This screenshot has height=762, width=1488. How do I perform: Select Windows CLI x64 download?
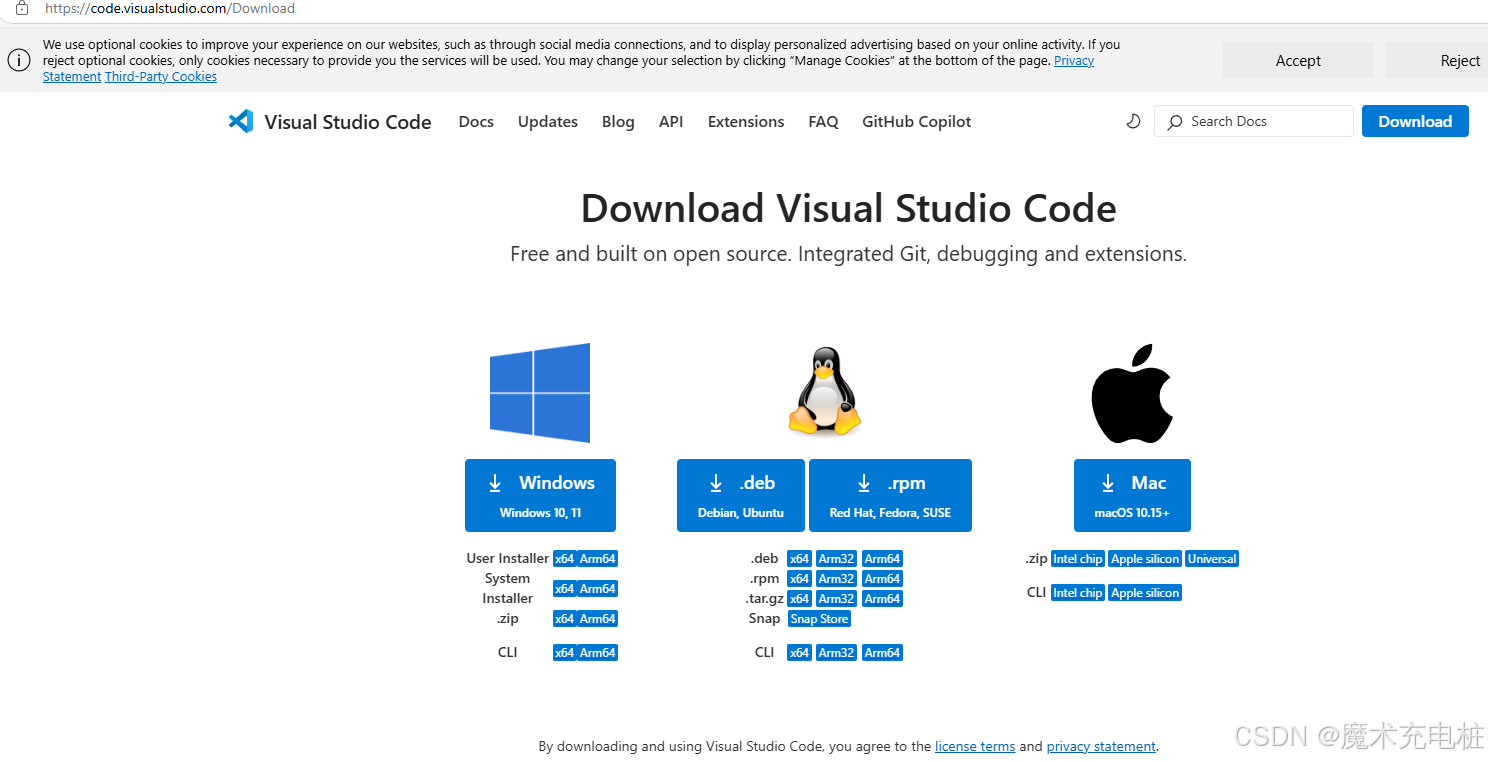pyautogui.click(x=564, y=653)
